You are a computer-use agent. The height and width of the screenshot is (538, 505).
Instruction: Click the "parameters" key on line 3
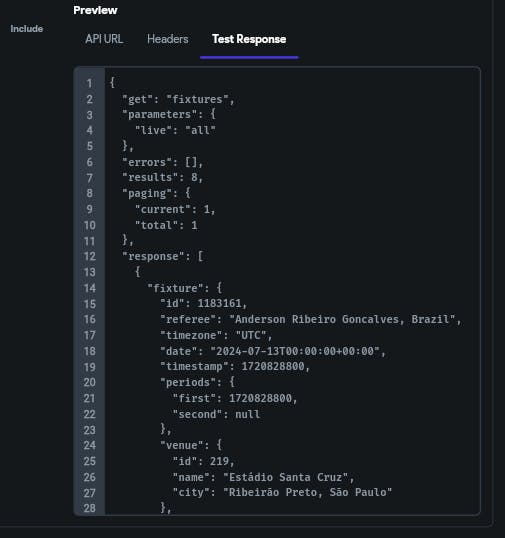(x=160, y=114)
